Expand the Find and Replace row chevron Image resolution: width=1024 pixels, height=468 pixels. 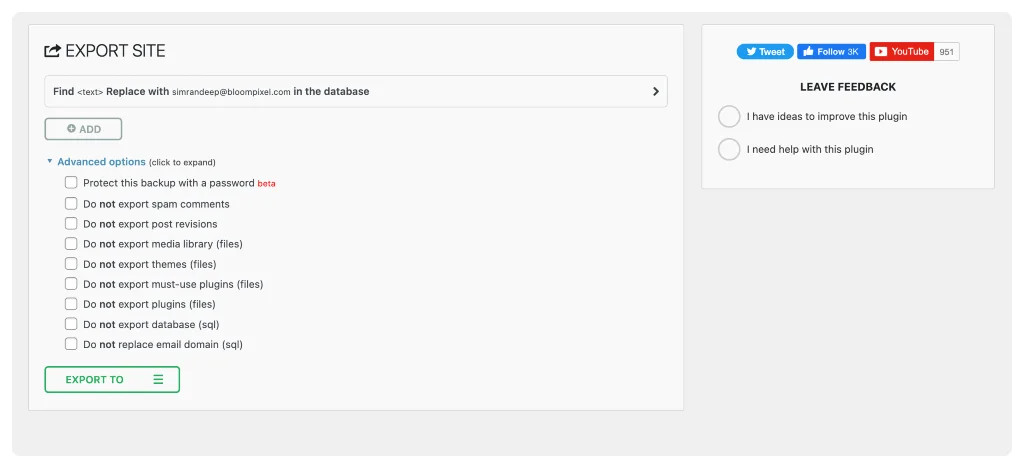click(x=655, y=91)
